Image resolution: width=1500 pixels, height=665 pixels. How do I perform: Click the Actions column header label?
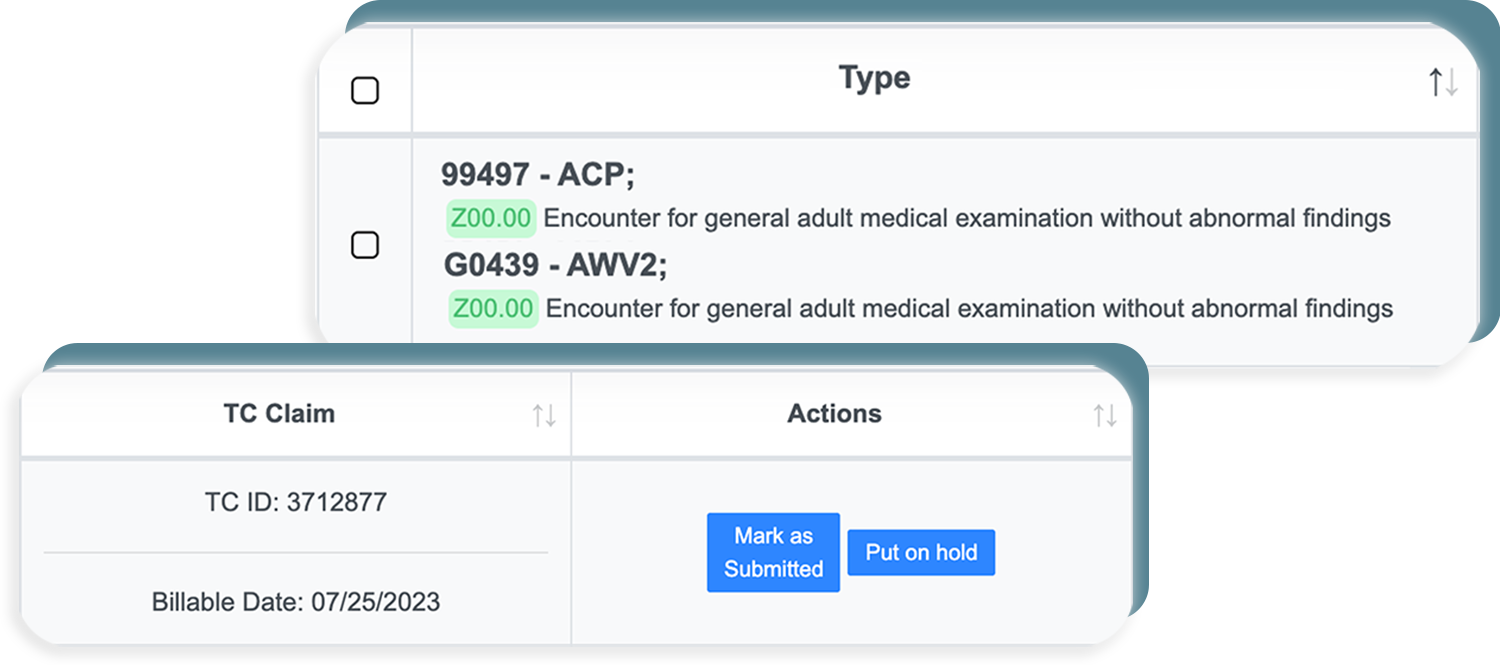[x=834, y=414]
